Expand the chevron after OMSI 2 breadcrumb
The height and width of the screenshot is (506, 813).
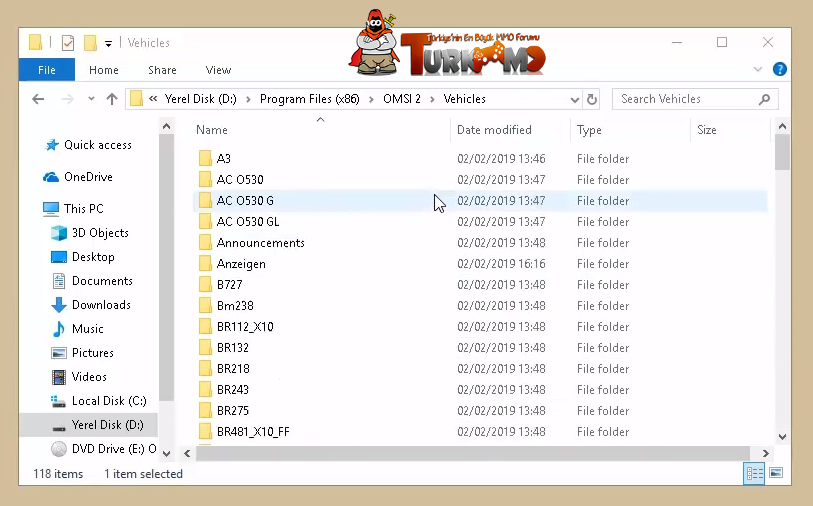(x=432, y=100)
